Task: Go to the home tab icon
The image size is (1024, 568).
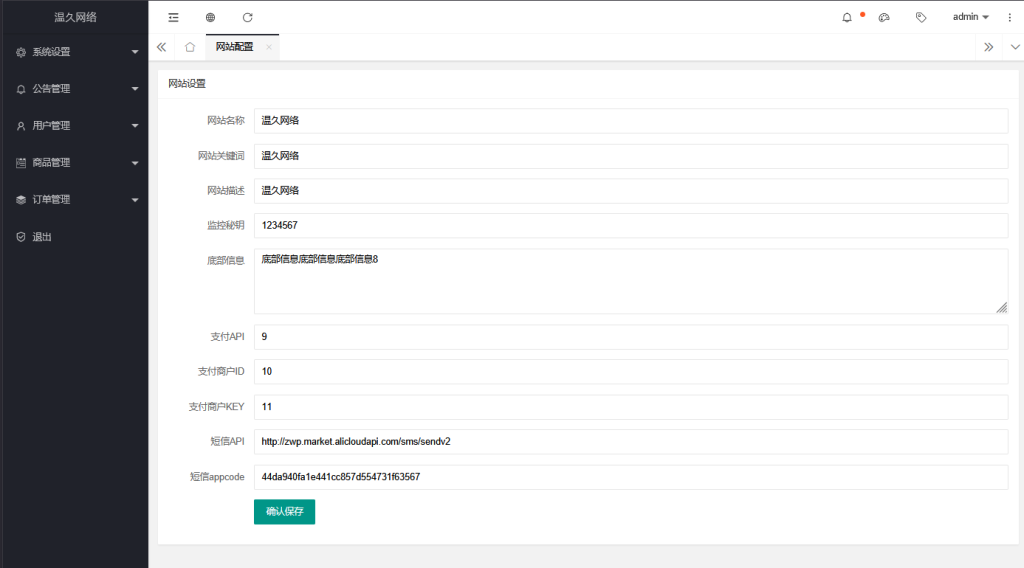Action: coord(190,47)
